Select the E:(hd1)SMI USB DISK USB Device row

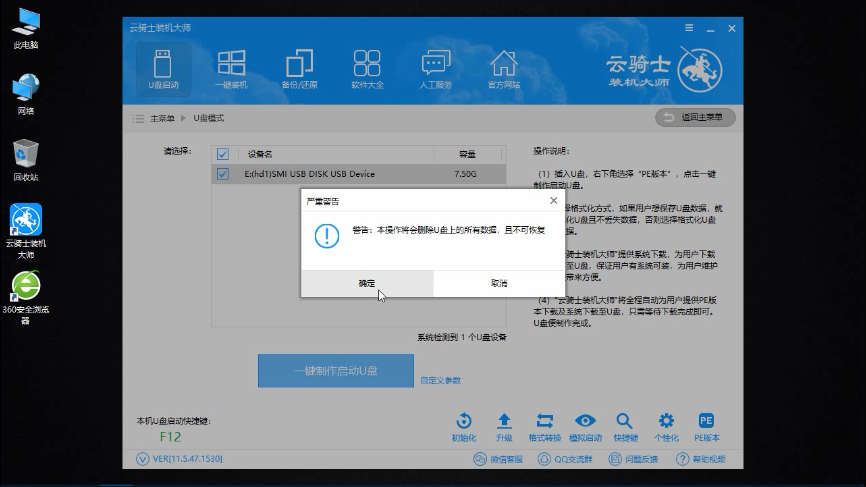(358, 174)
